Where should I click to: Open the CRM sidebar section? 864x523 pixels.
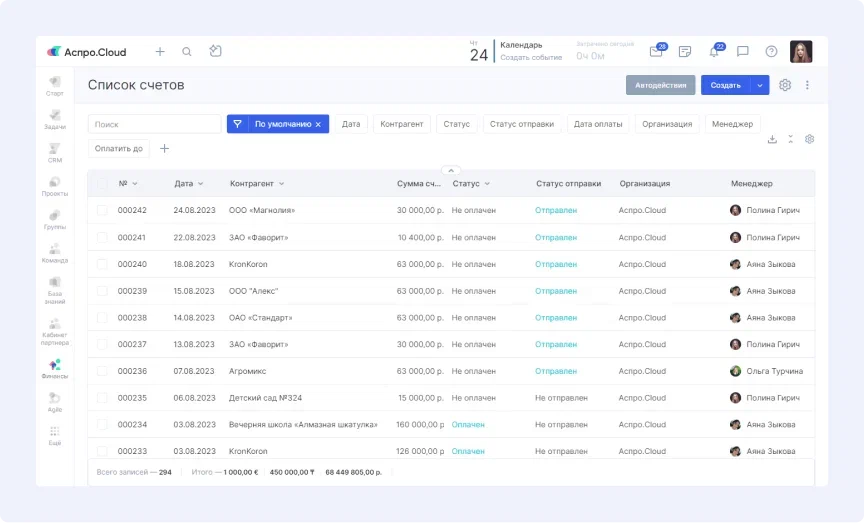click(x=55, y=153)
